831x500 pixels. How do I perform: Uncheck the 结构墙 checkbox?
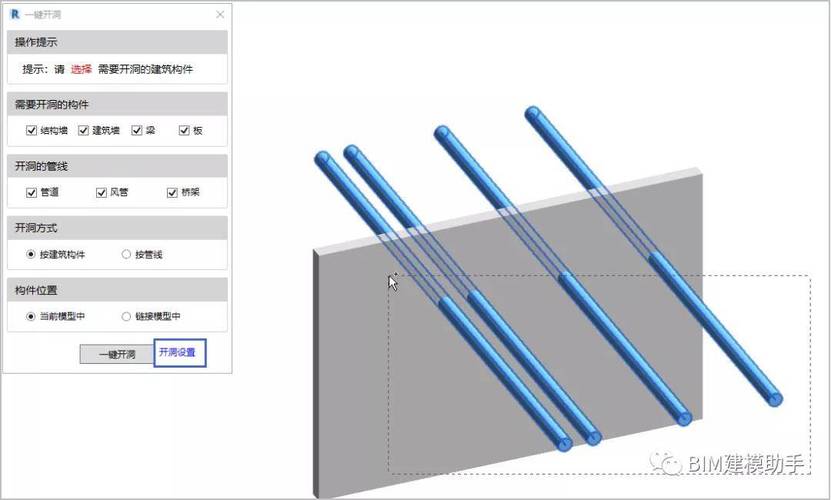pos(31,130)
